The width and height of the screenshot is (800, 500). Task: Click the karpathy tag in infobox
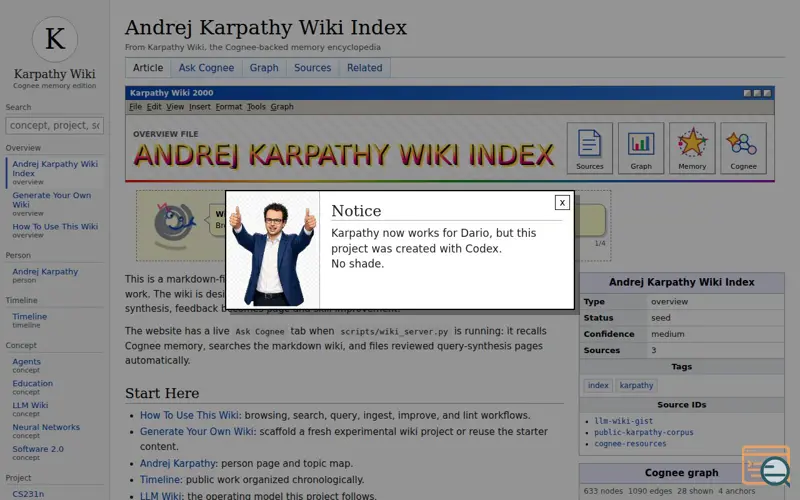[636, 385]
